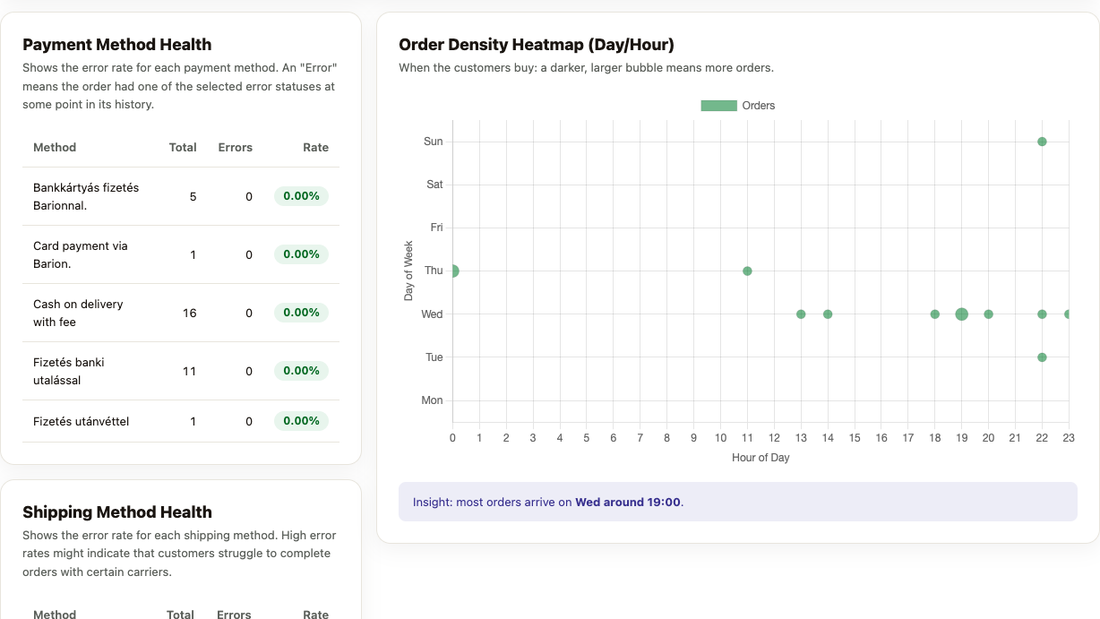Click the 0.00% badge for Bankkártyás fizetés
The image size is (1100, 619).
(301, 196)
